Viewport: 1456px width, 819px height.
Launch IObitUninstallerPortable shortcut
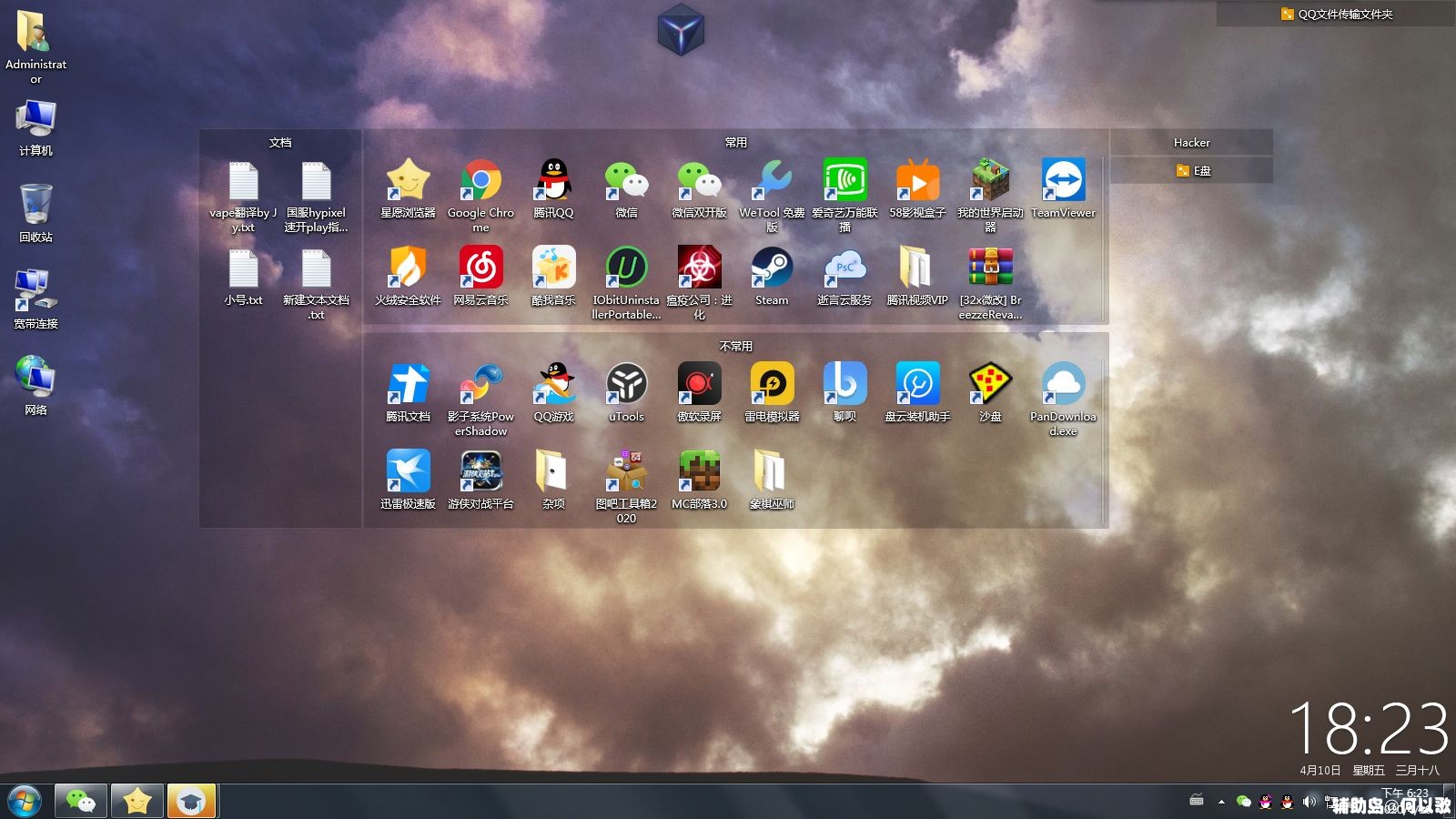626,283
